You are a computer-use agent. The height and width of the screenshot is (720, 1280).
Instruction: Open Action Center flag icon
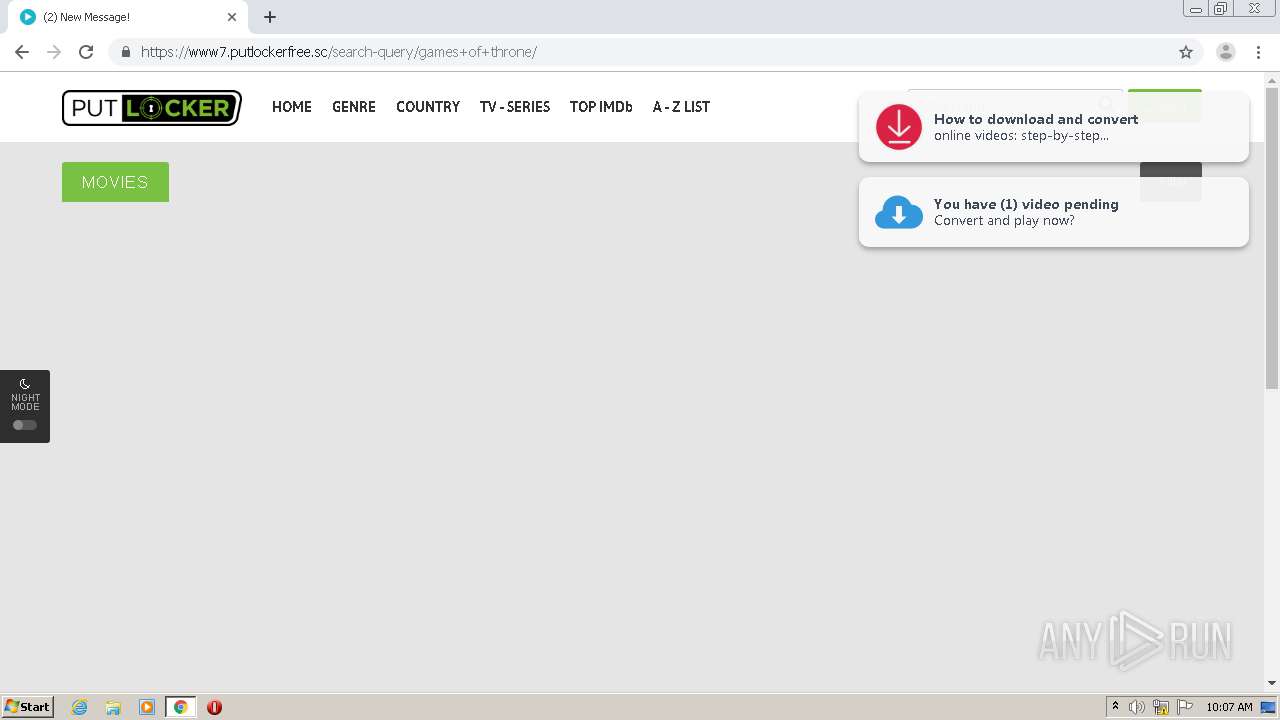(1185, 707)
